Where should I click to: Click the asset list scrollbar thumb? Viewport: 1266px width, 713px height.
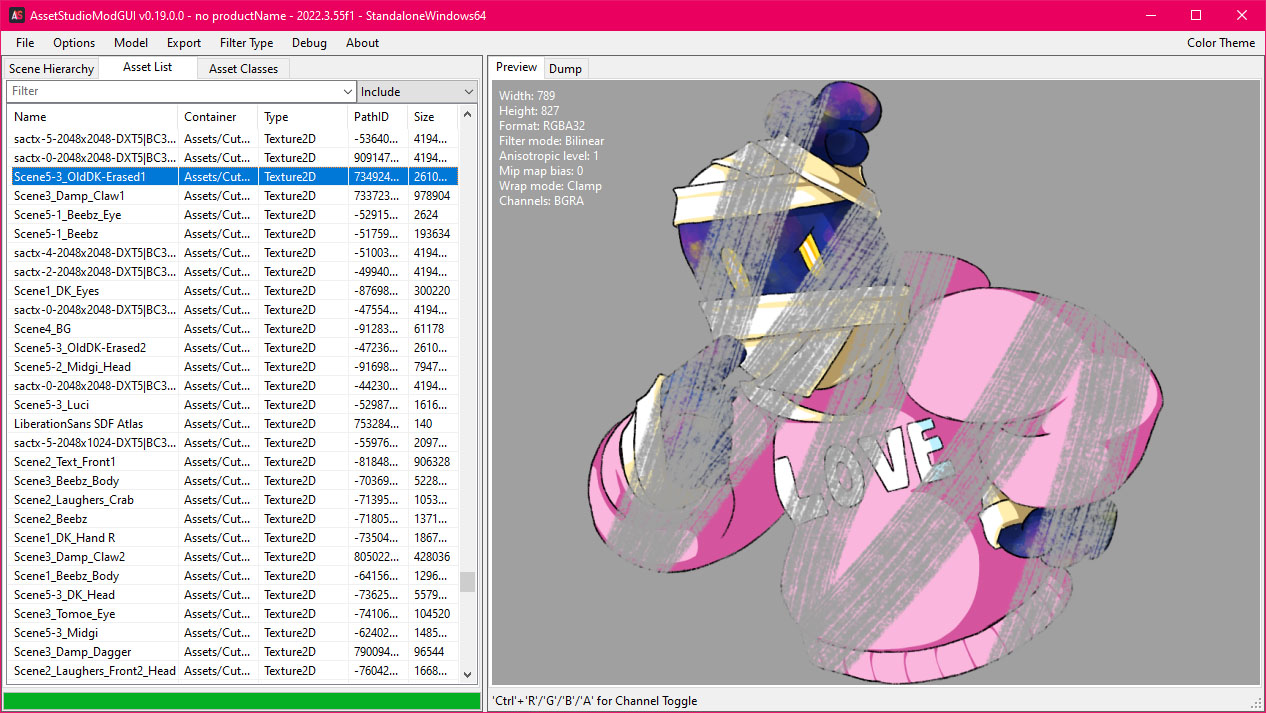click(467, 582)
